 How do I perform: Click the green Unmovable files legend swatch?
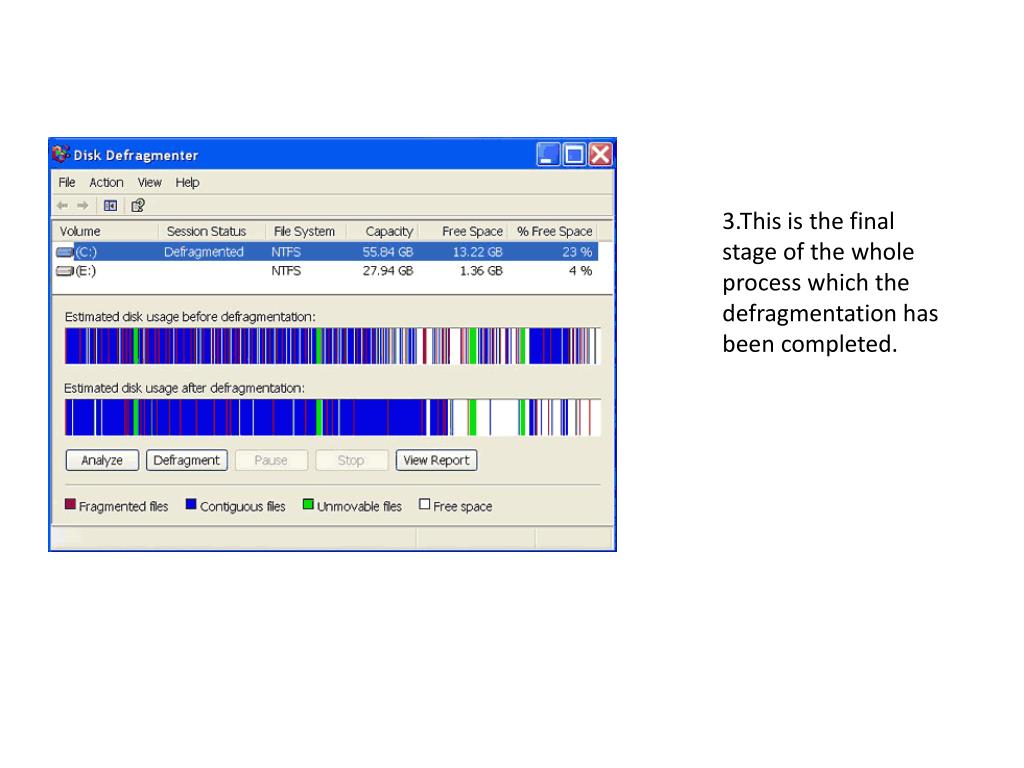coord(308,504)
